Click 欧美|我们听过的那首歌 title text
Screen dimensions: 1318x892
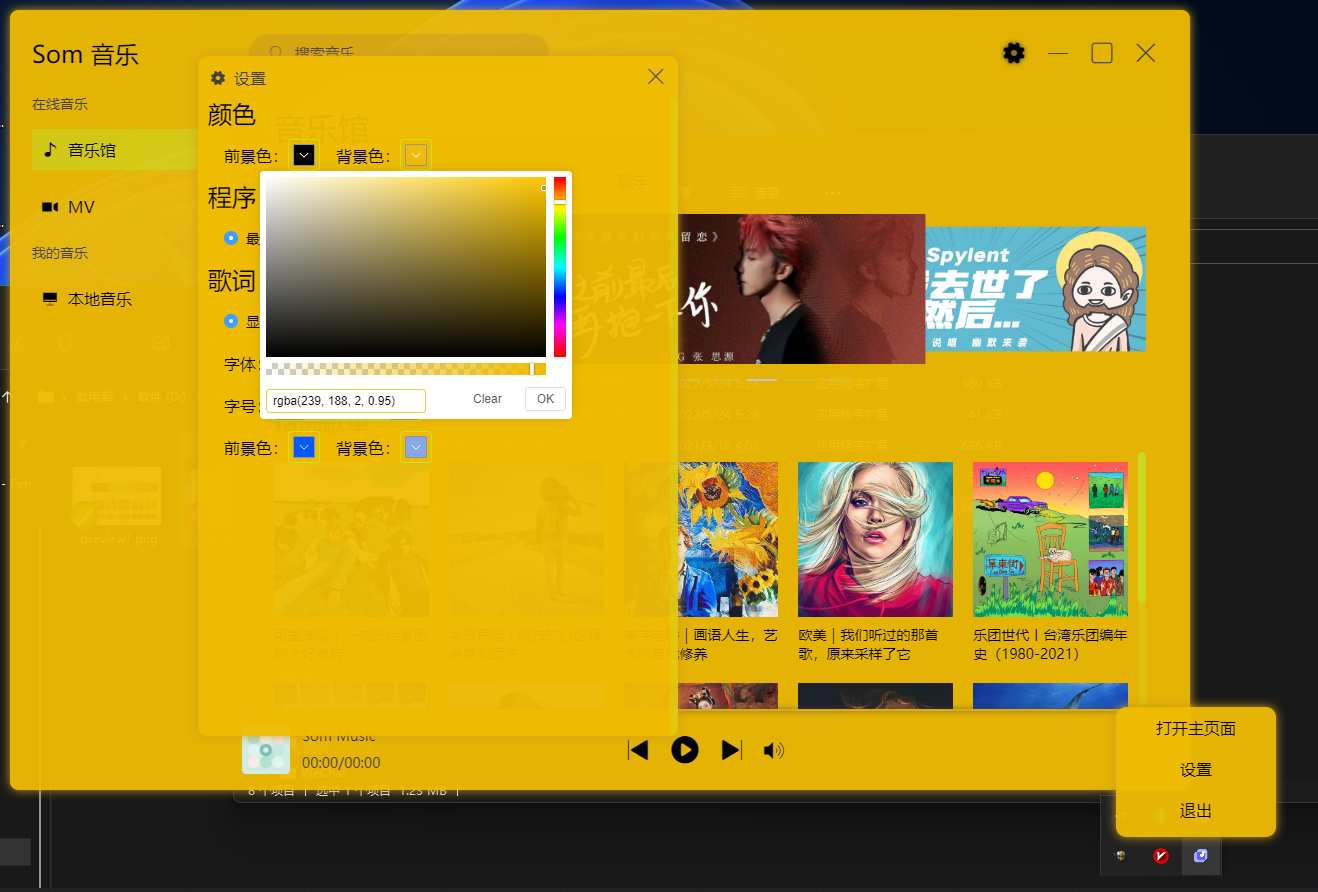point(868,644)
